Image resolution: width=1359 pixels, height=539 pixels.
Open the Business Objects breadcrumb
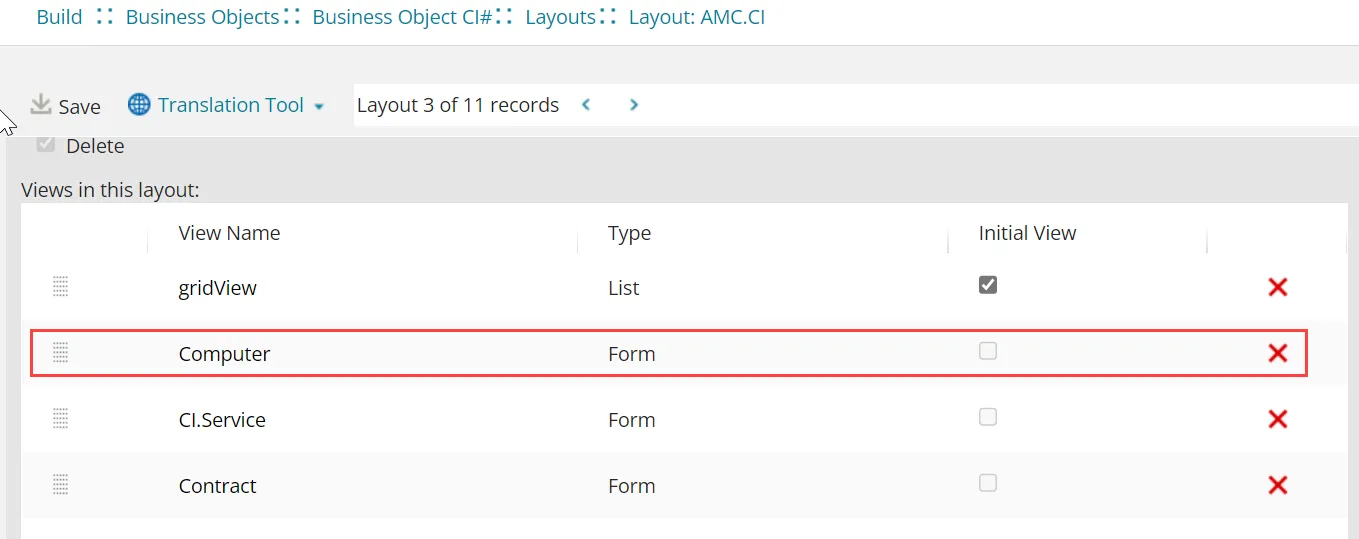click(203, 17)
